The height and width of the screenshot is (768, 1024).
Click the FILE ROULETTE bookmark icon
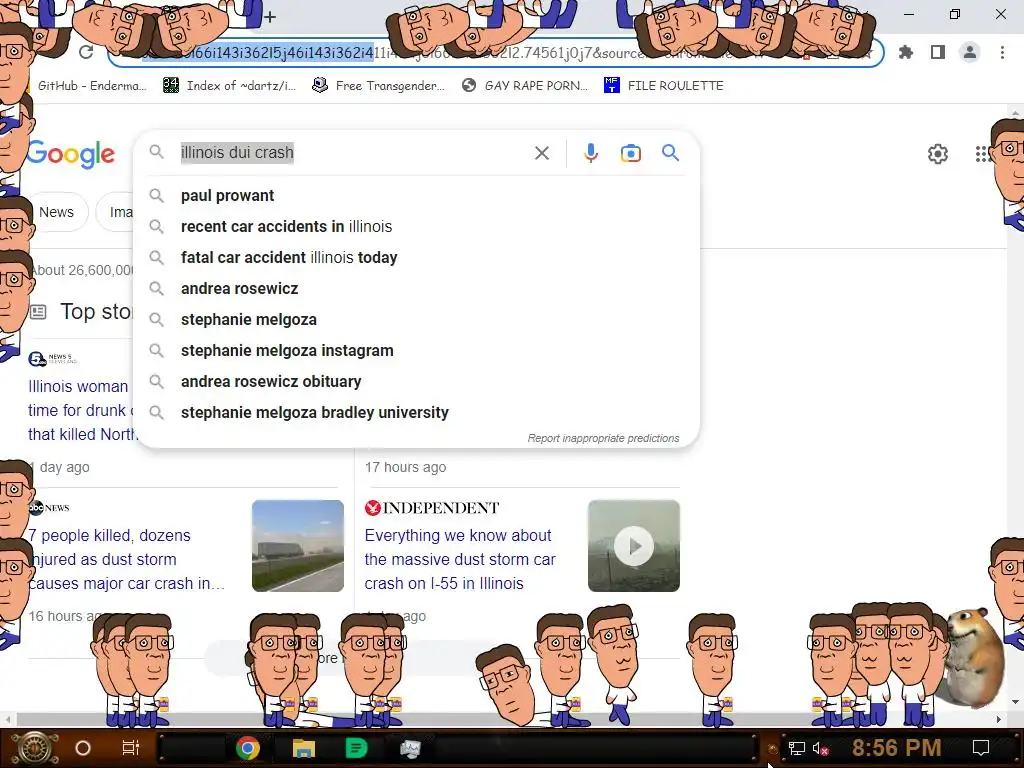(x=611, y=85)
